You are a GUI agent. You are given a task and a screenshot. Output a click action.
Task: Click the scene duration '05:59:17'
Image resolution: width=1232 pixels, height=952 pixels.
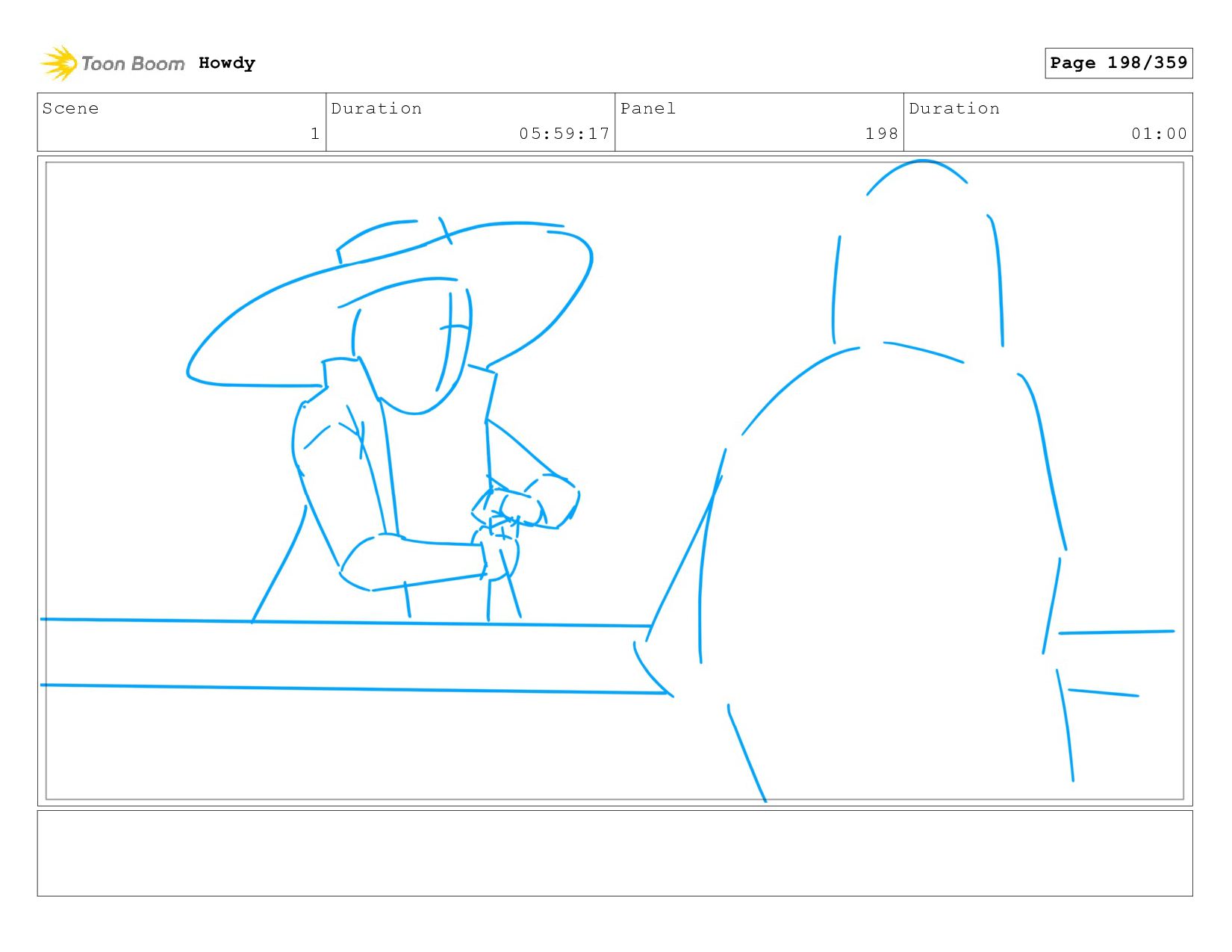click(x=564, y=134)
